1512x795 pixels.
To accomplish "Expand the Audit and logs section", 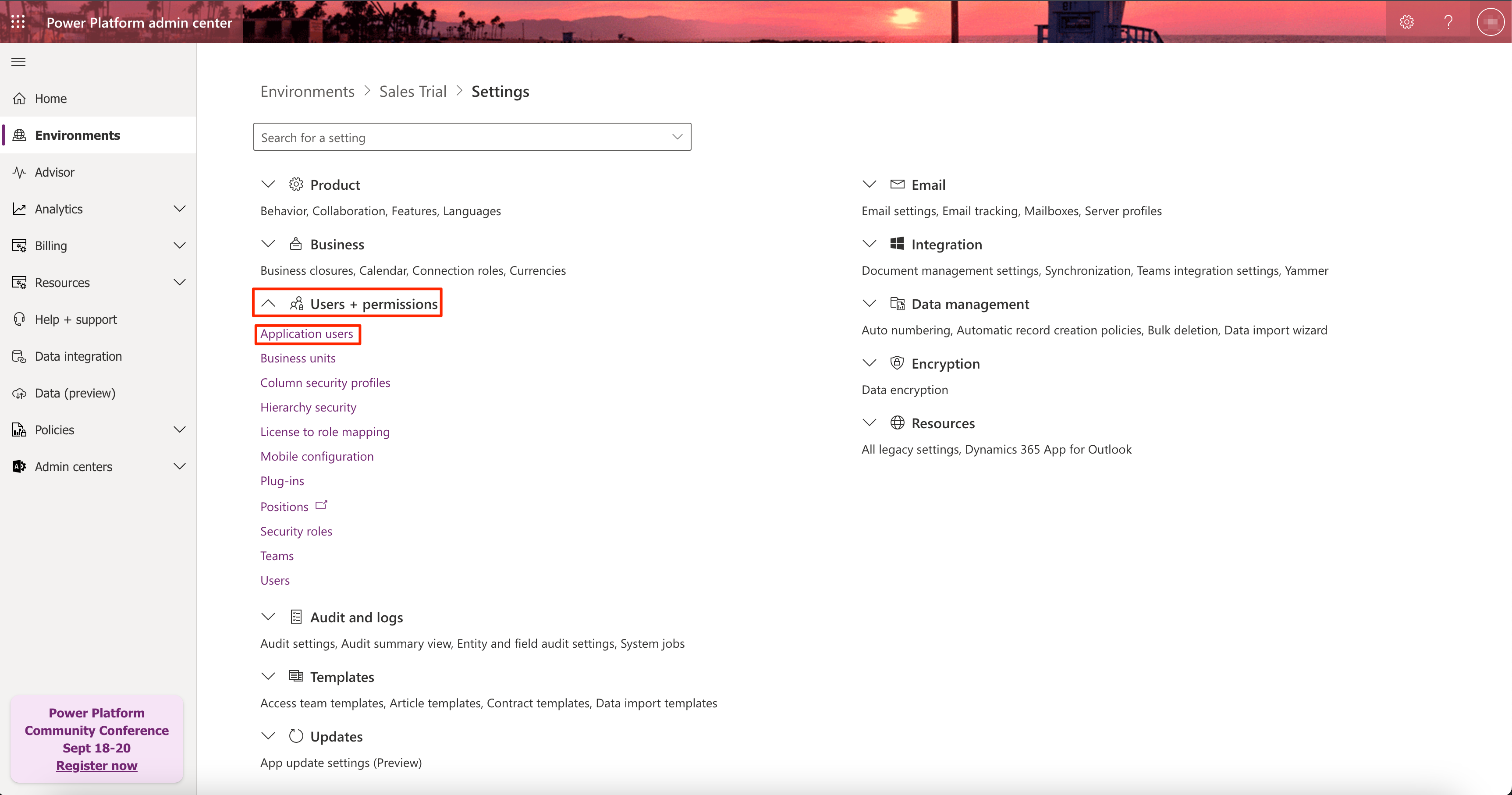I will point(268,617).
